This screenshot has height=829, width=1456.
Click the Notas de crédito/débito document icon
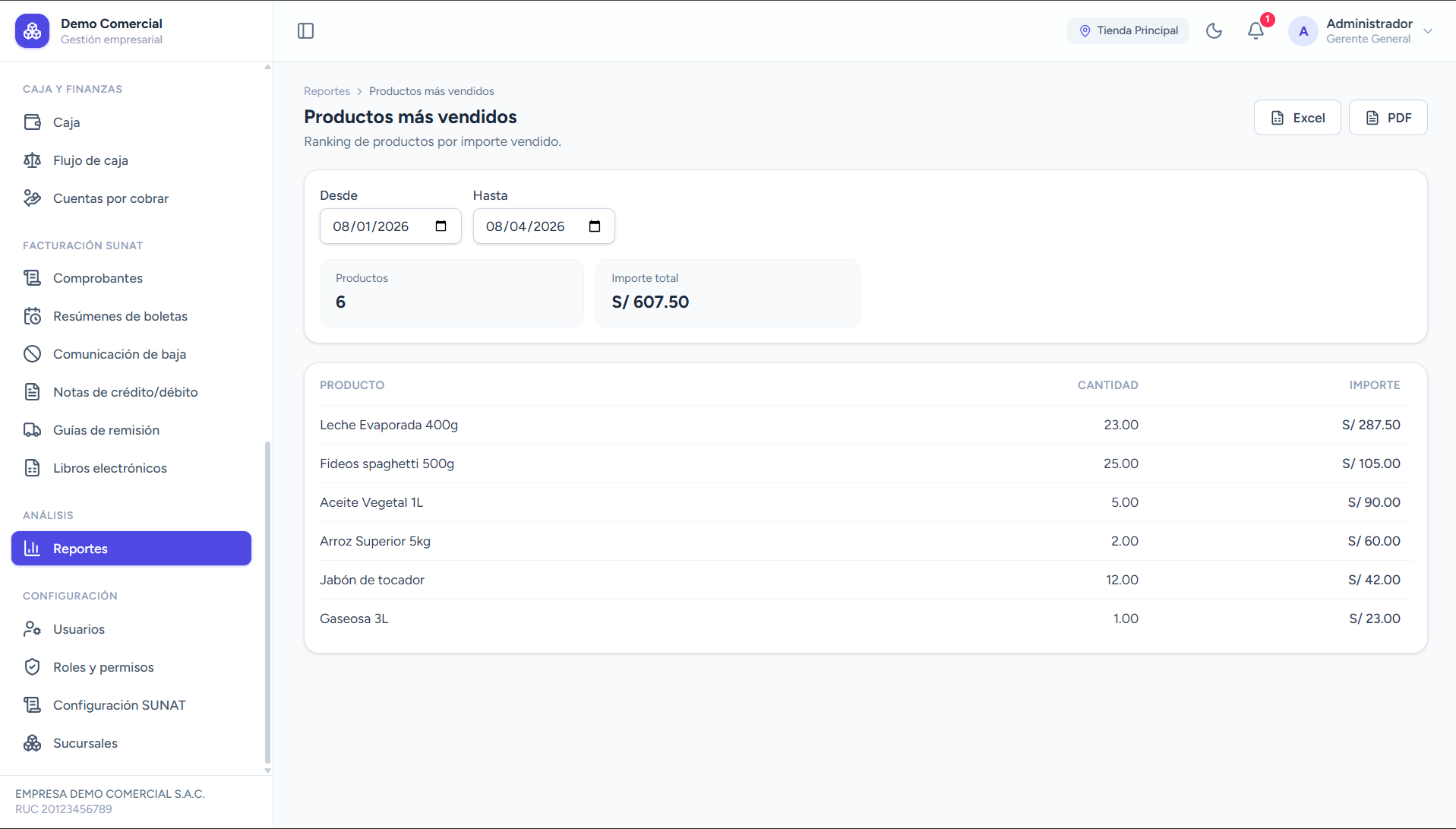32,392
